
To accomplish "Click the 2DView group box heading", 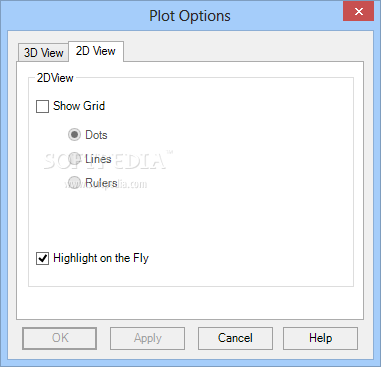I will point(55,78).
